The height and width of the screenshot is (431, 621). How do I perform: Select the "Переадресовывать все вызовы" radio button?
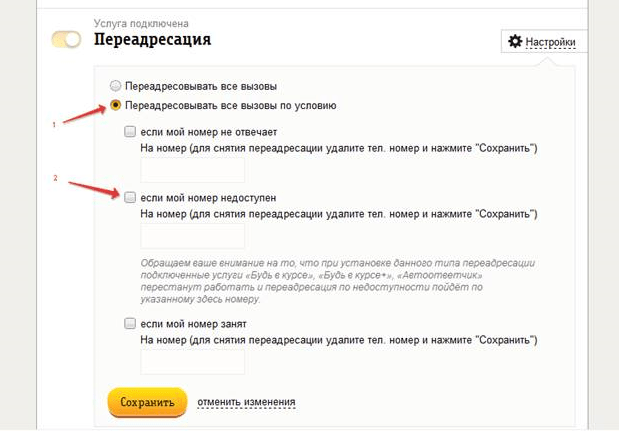(x=117, y=86)
